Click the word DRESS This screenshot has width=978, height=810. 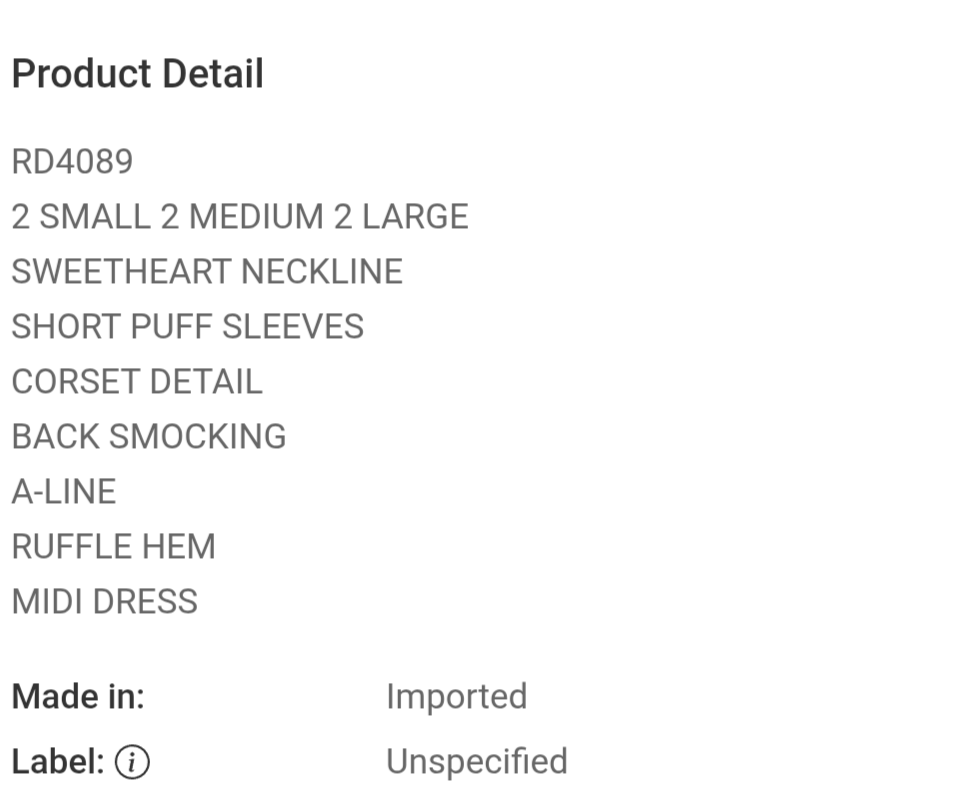[x=145, y=602]
